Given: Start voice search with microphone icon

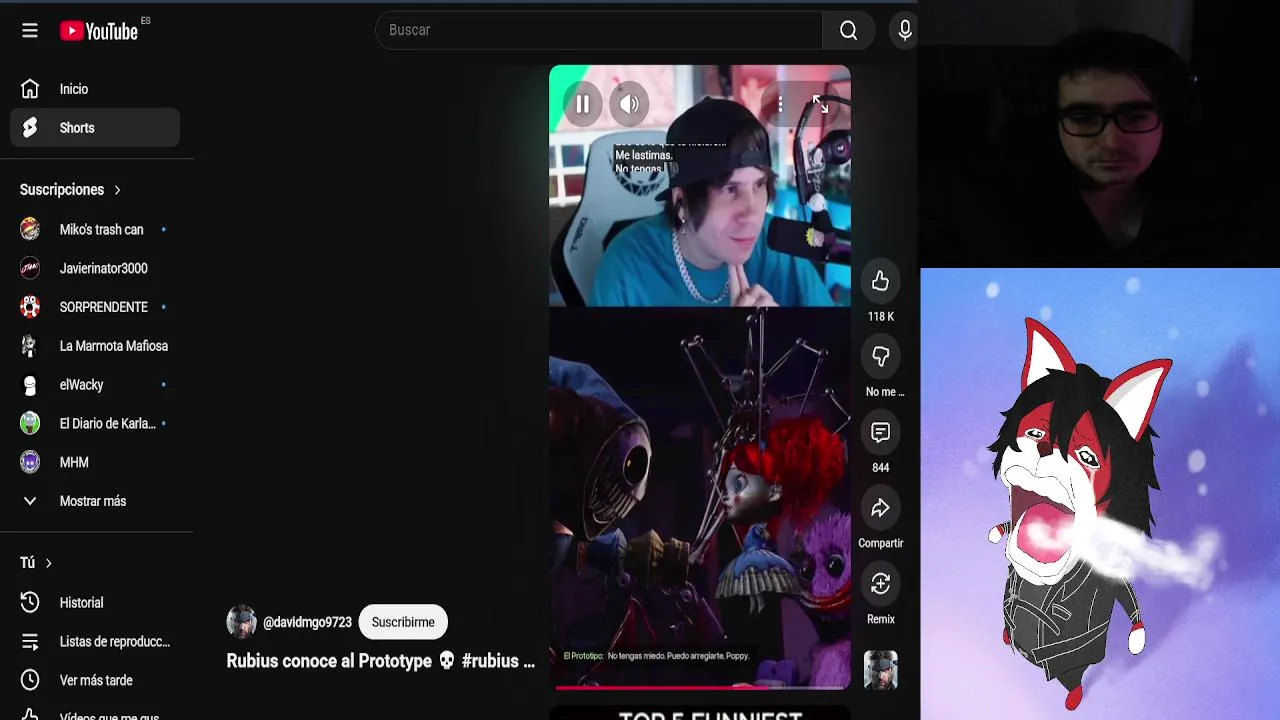Looking at the screenshot, I should click(x=905, y=30).
